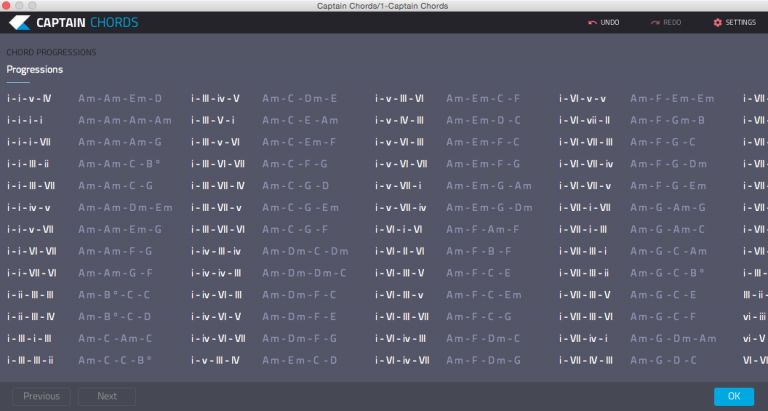Choose progression i - VI - vii - II
Image resolution: width=768 pixels, height=411 pixels.
(585, 121)
